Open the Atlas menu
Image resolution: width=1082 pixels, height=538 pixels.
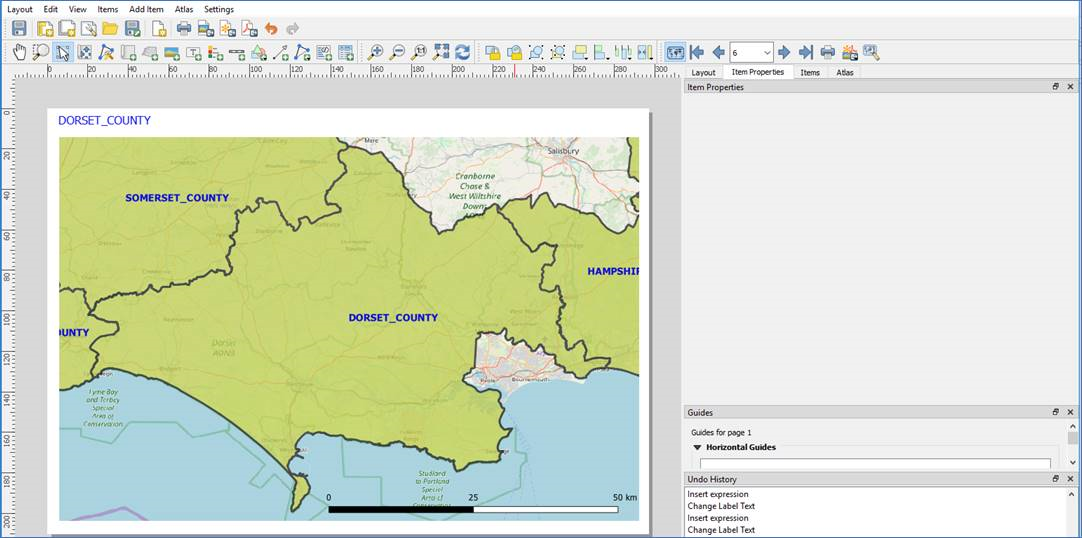click(184, 10)
